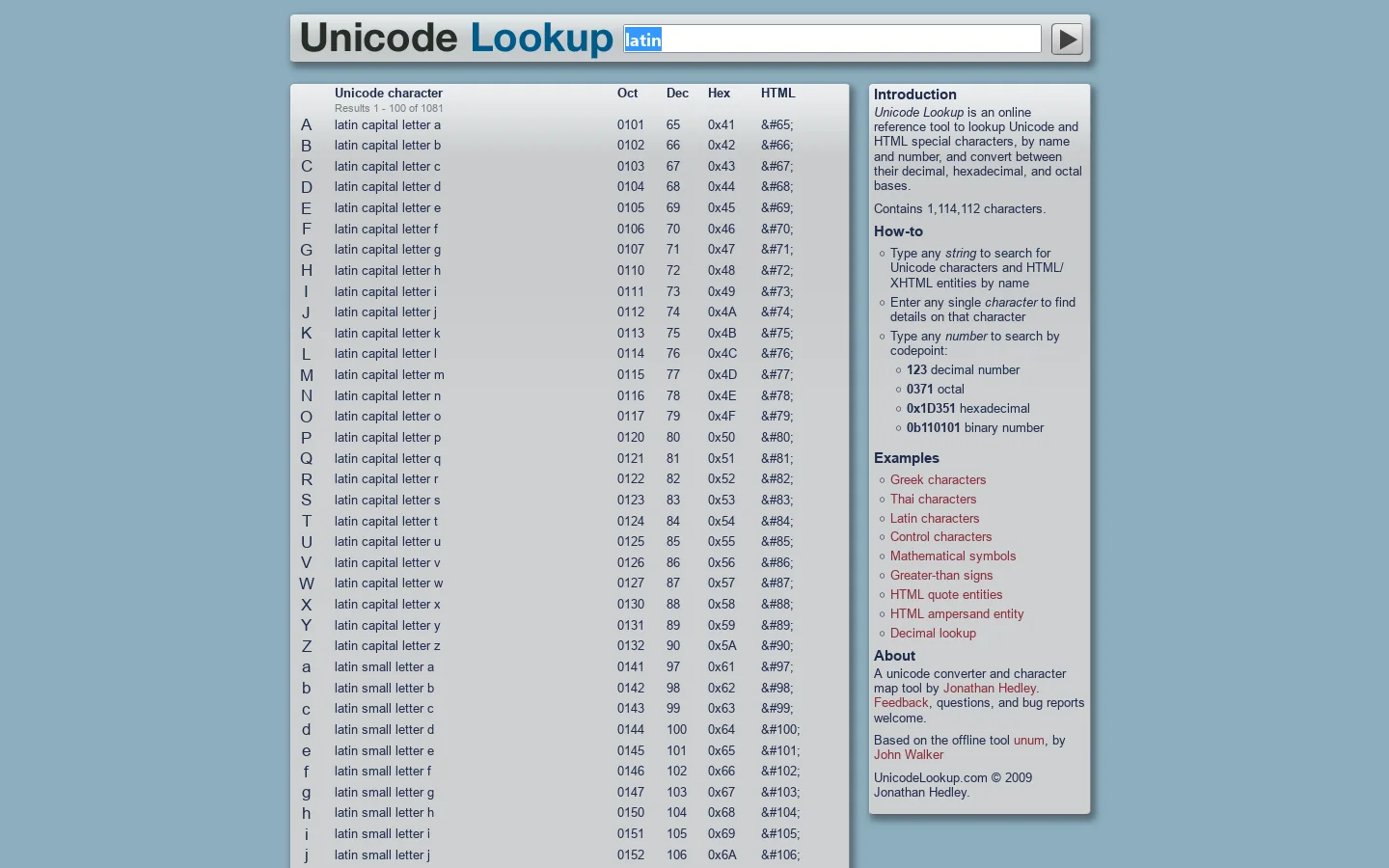The width and height of the screenshot is (1389, 868).
Task: Click glyph 'Q' in results list
Action: click(306, 458)
